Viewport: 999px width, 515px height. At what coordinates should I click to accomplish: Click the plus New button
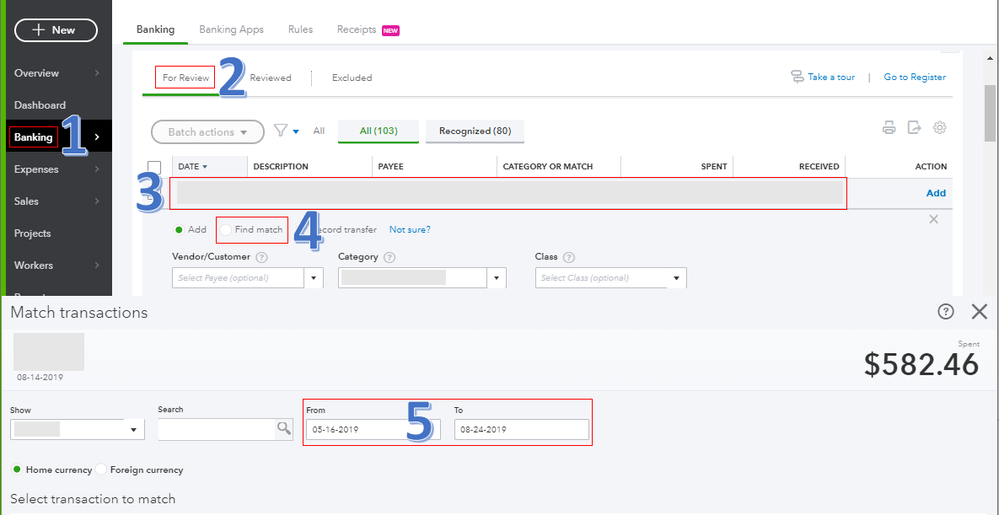tap(56, 30)
